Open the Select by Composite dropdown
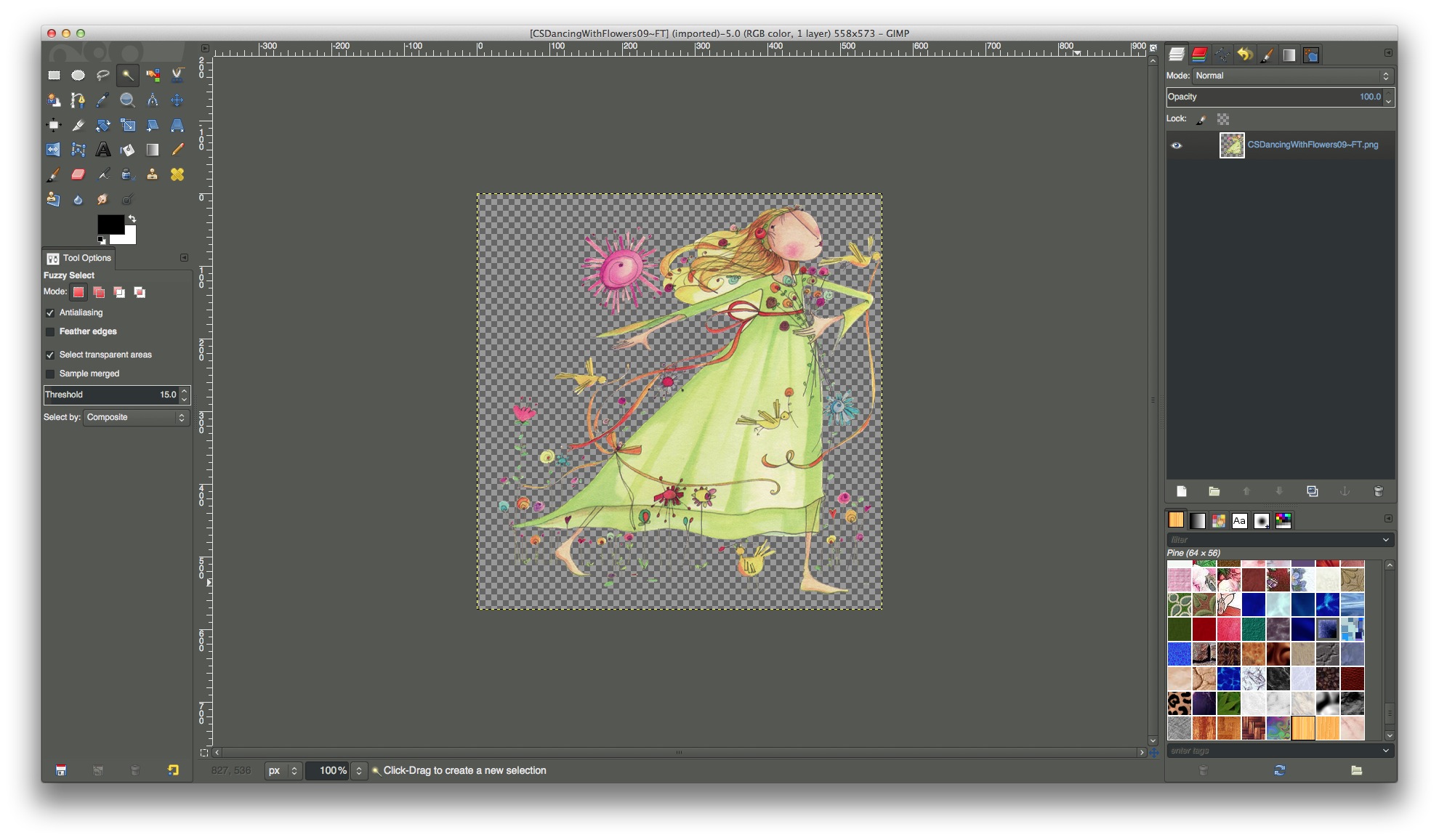This screenshot has height=840, width=1439. point(137,417)
